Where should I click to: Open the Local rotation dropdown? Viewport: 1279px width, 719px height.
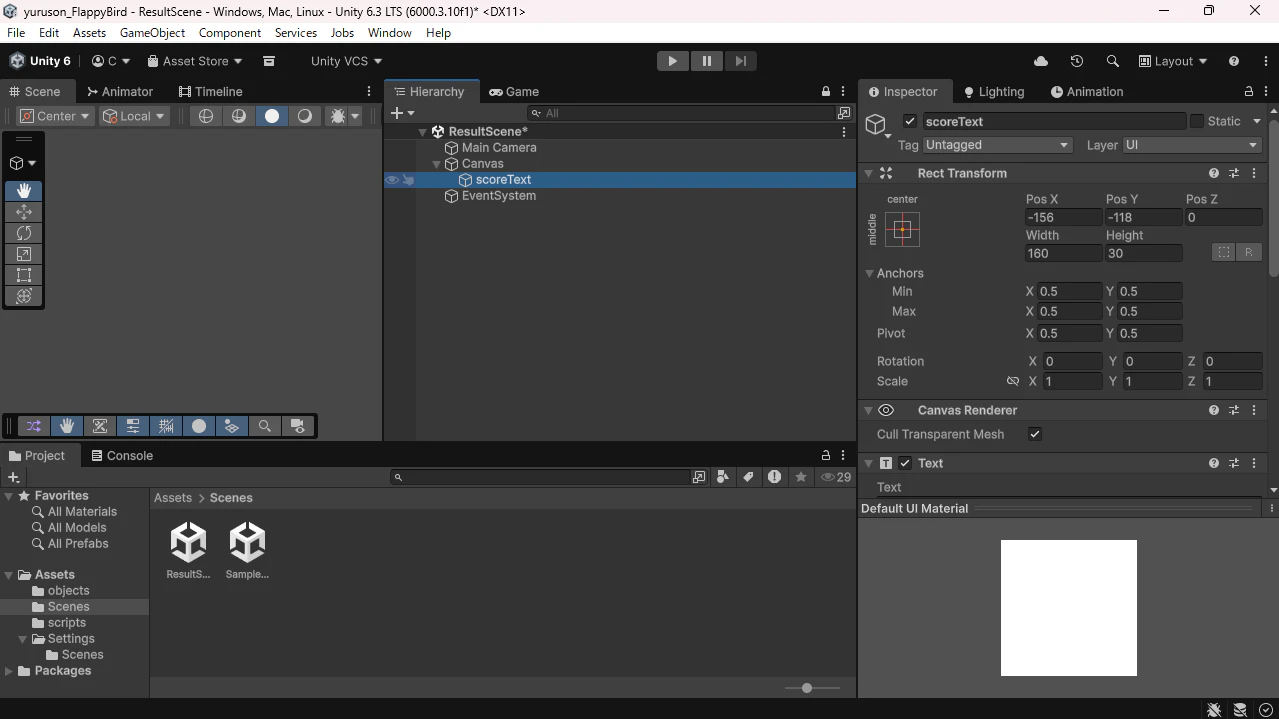click(x=133, y=116)
